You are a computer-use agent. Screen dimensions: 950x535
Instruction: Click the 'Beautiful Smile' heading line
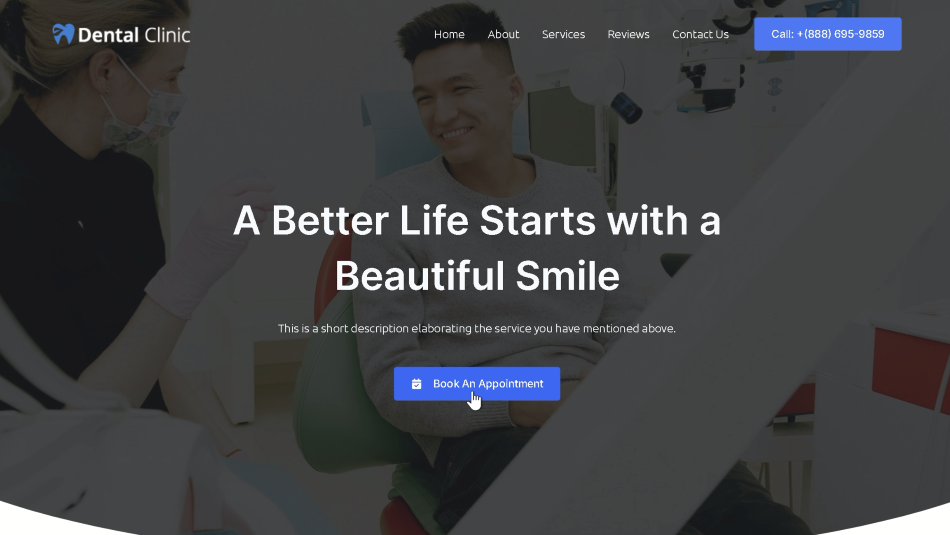[477, 276]
